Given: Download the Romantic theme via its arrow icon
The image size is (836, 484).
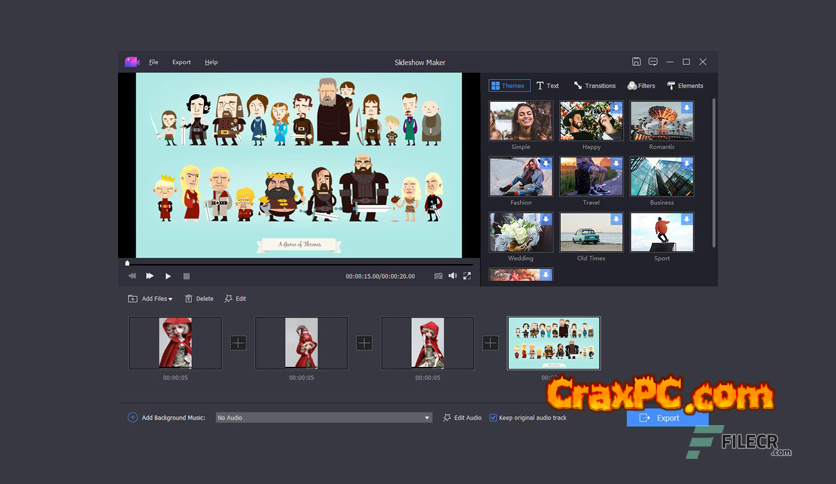Looking at the screenshot, I should click(x=687, y=108).
